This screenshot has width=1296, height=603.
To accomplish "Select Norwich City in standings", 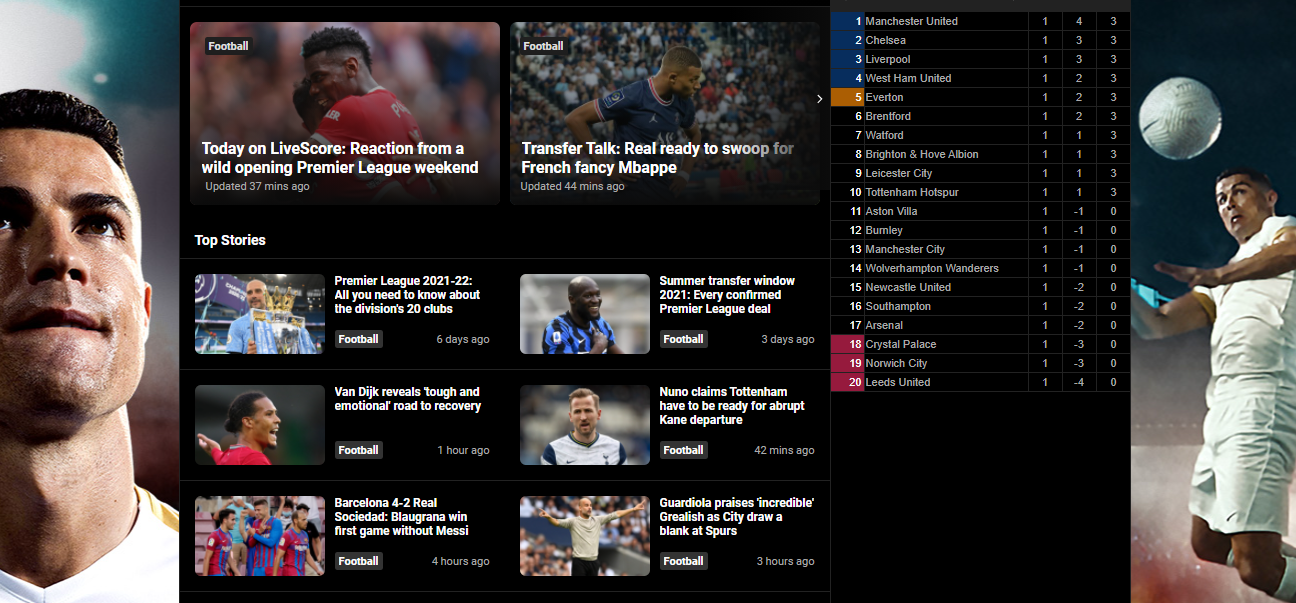I will (x=980, y=363).
